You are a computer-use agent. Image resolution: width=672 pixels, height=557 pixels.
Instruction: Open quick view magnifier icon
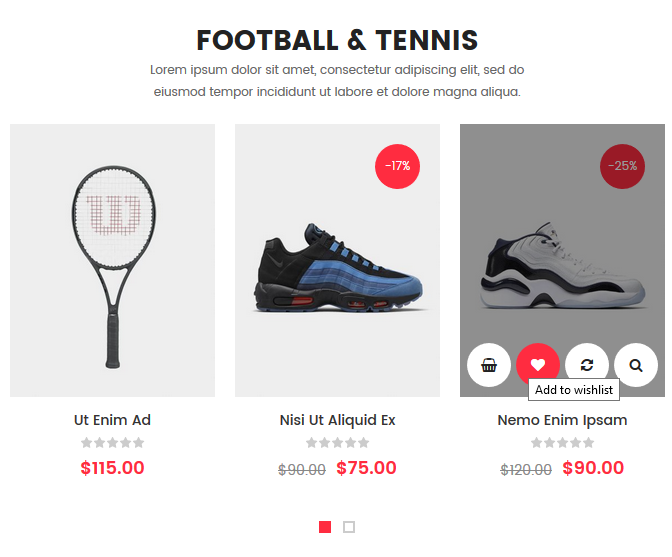(636, 365)
